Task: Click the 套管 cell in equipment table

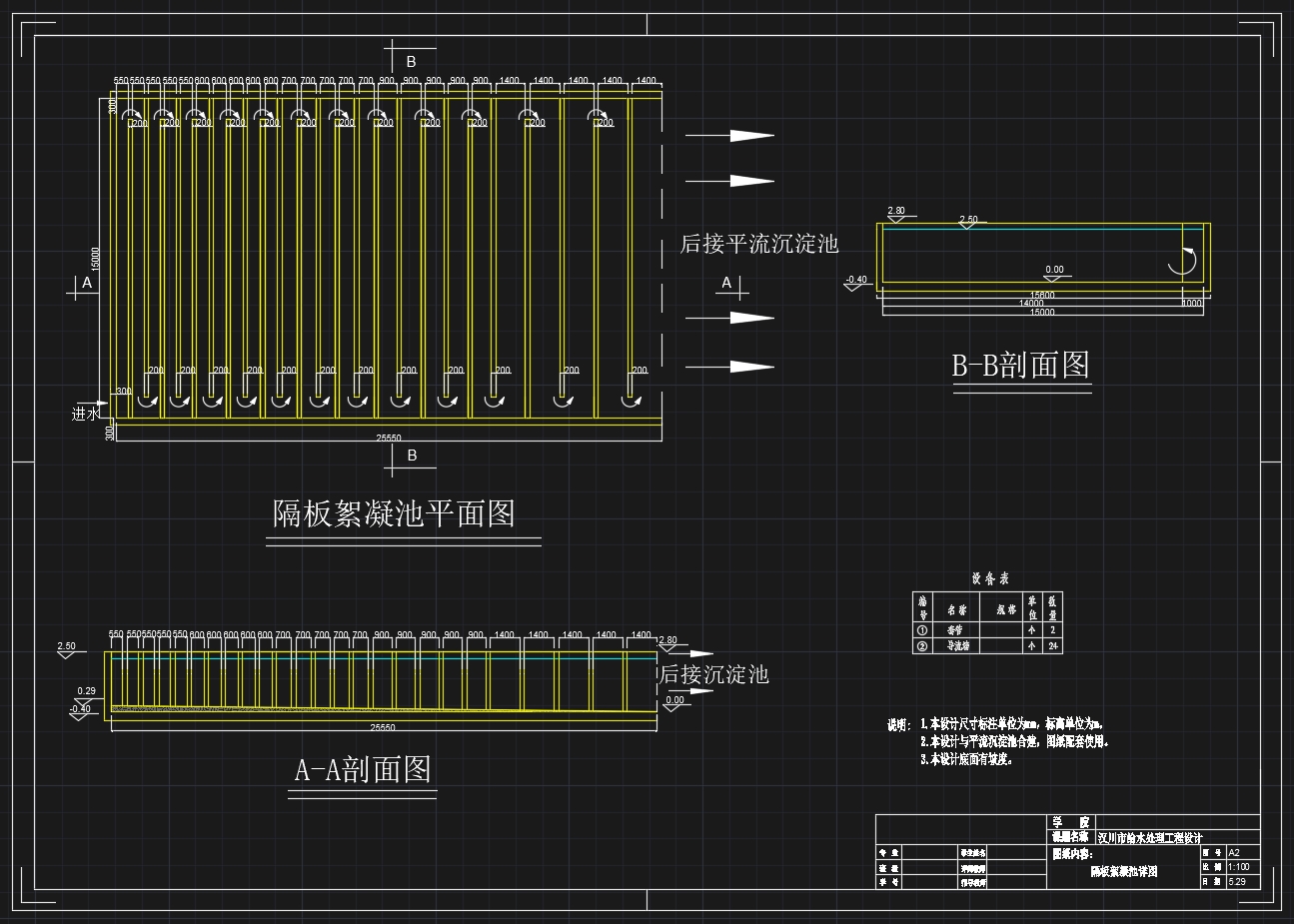Action: 956,630
